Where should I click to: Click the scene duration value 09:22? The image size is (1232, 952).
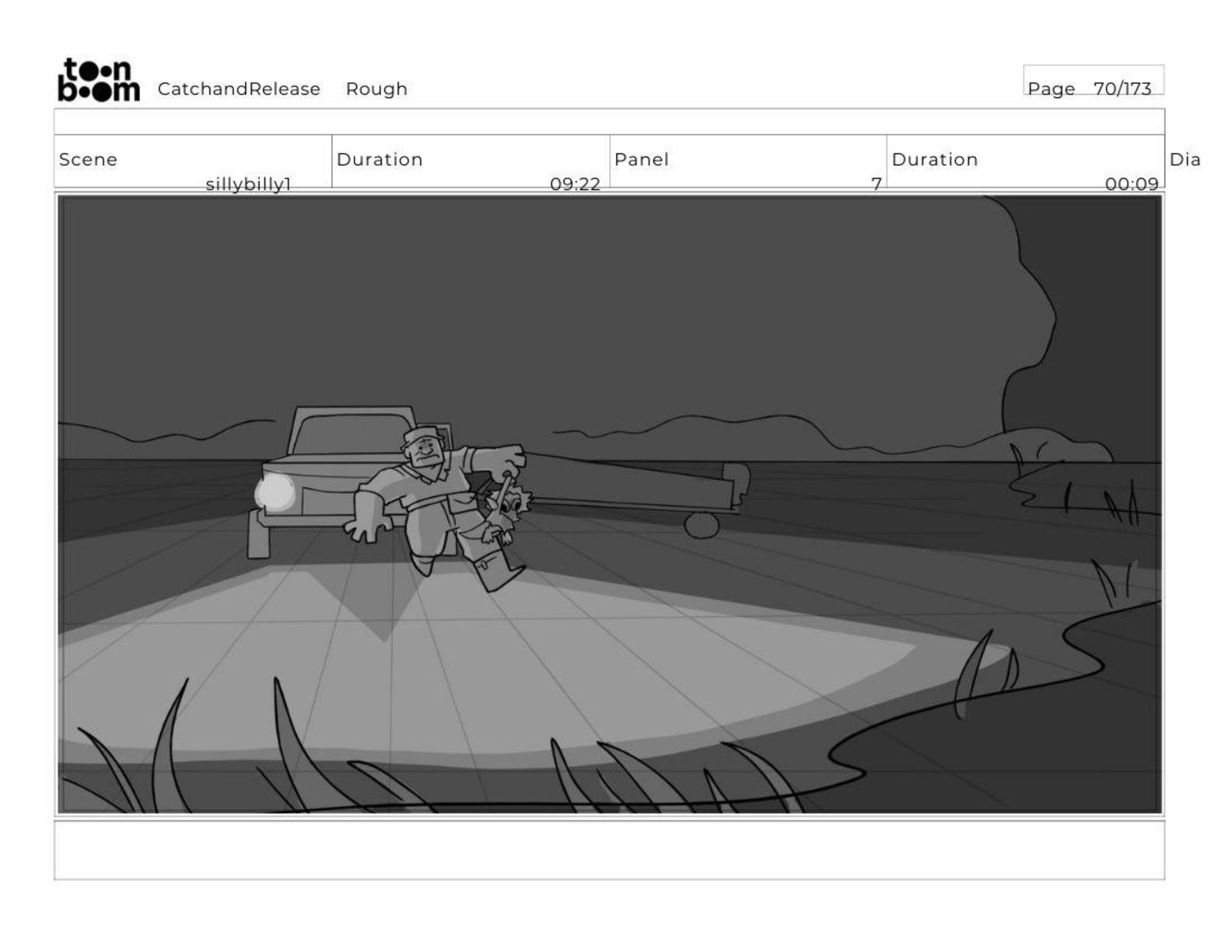tap(575, 184)
